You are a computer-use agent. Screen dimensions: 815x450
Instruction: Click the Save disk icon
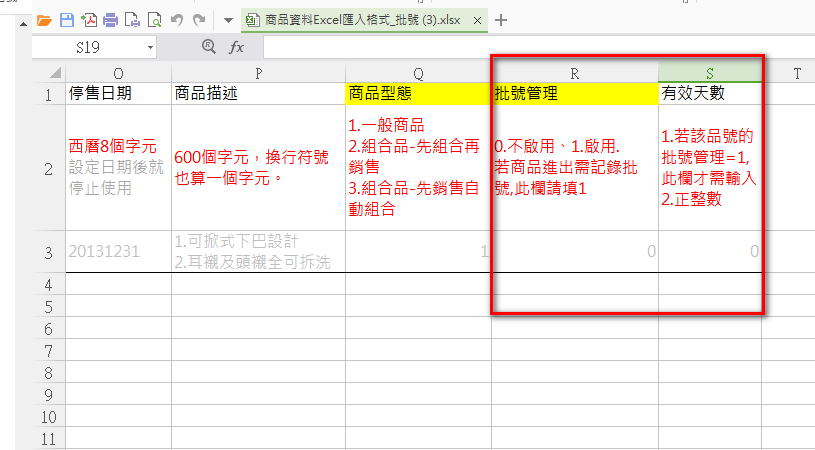click(x=67, y=21)
